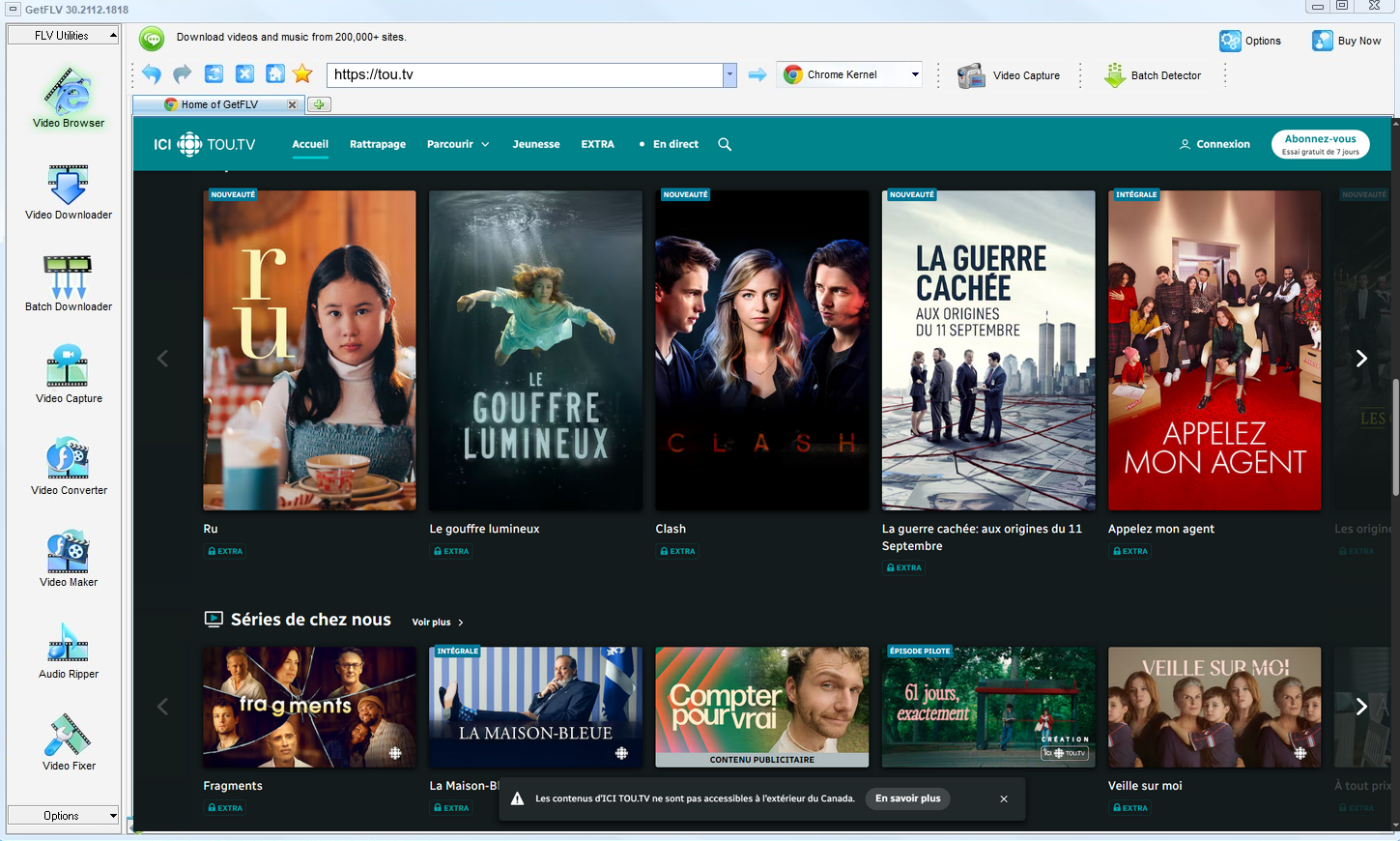Open the Video Browser tool

(69, 97)
